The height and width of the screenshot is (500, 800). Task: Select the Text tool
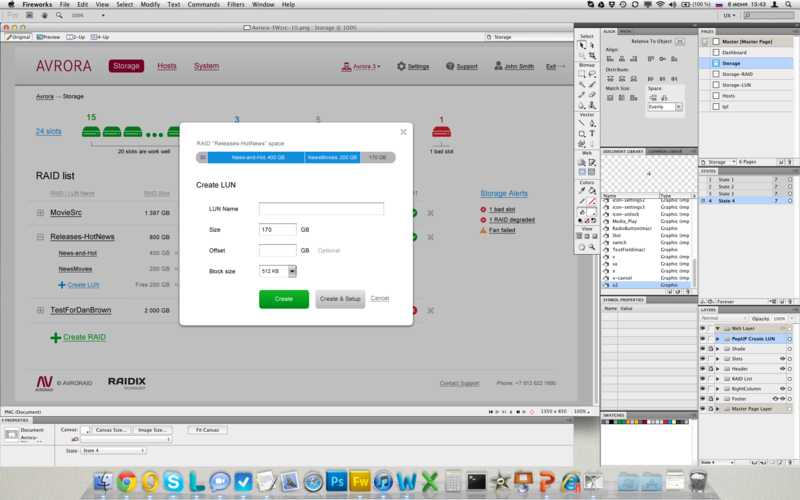coord(592,134)
